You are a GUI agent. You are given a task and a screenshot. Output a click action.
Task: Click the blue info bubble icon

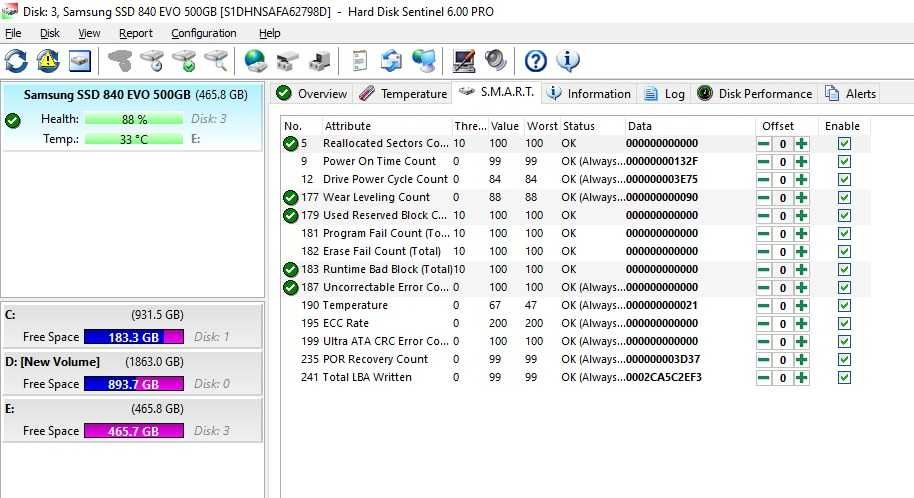coord(568,61)
